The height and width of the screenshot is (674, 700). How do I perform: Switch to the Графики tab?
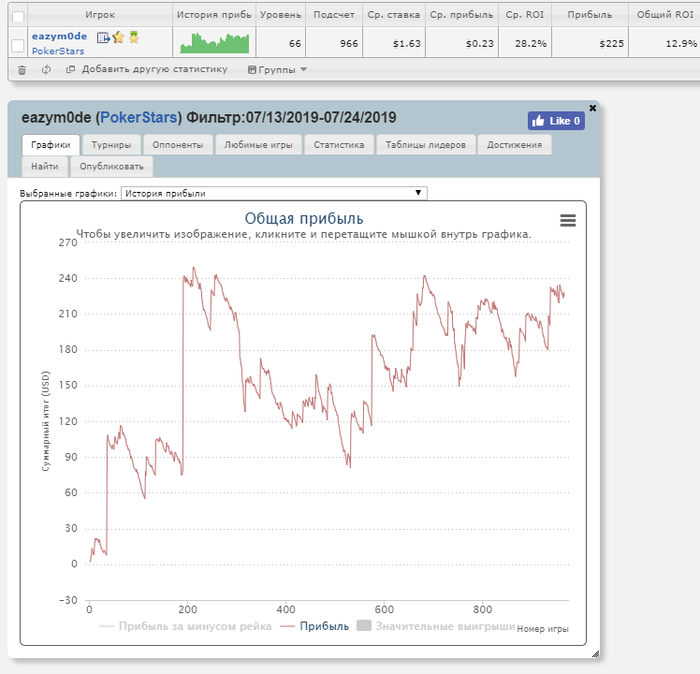point(50,145)
